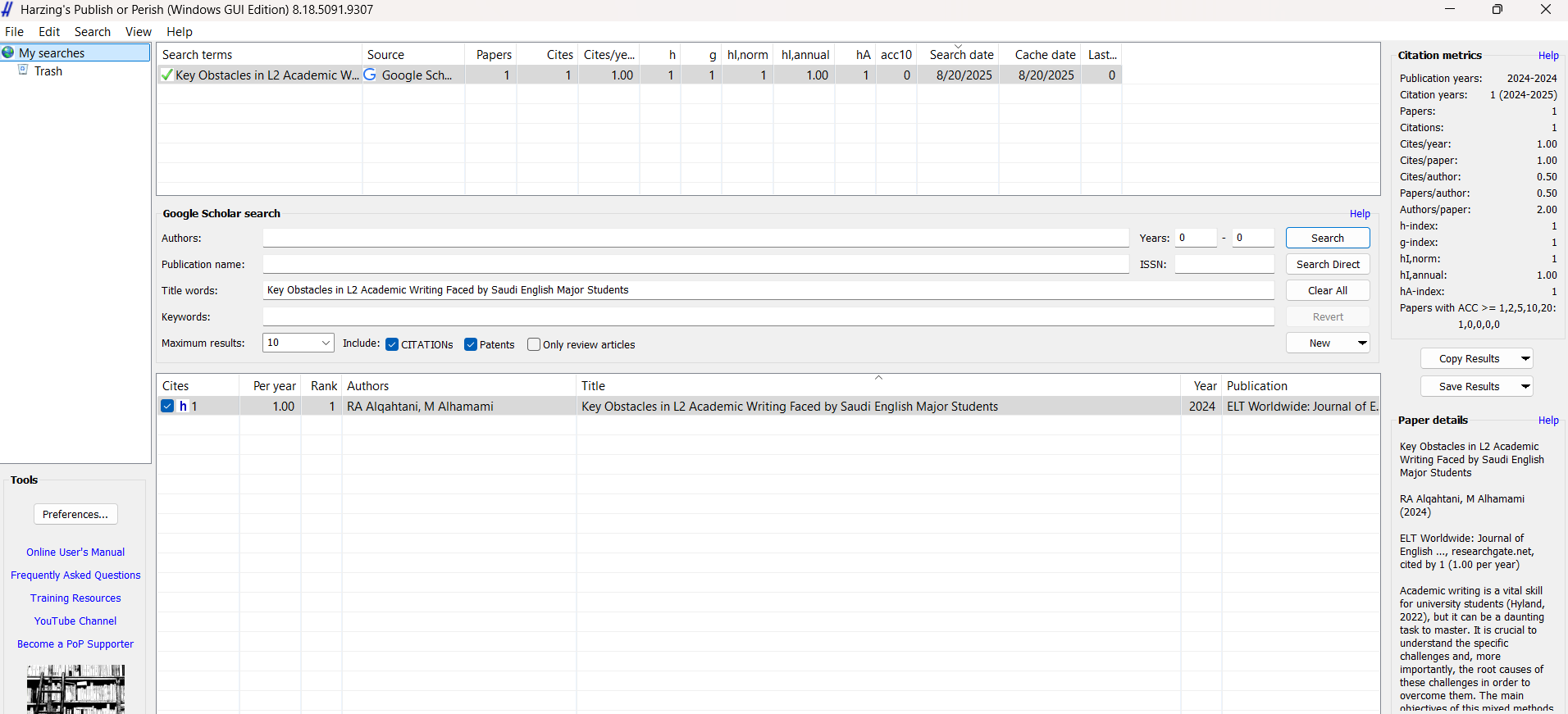This screenshot has height=714, width=1568.
Task: Sort results by the Publication column header
Action: pyautogui.click(x=1301, y=385)
